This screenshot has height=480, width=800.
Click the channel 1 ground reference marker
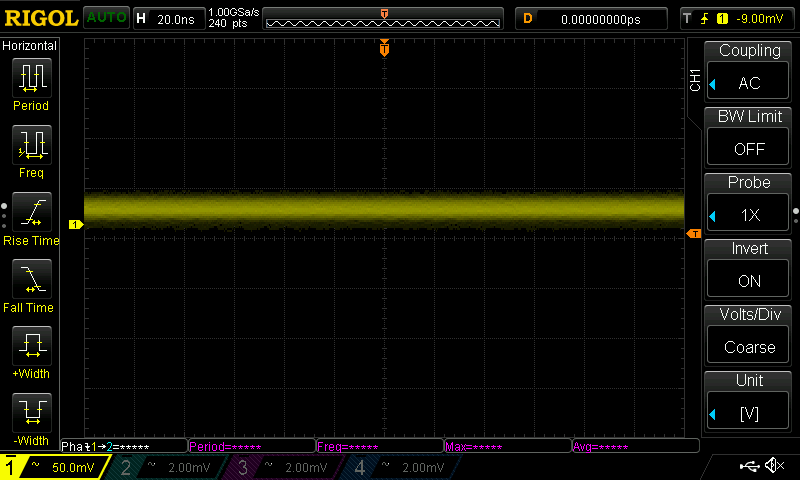pos(76,224)
